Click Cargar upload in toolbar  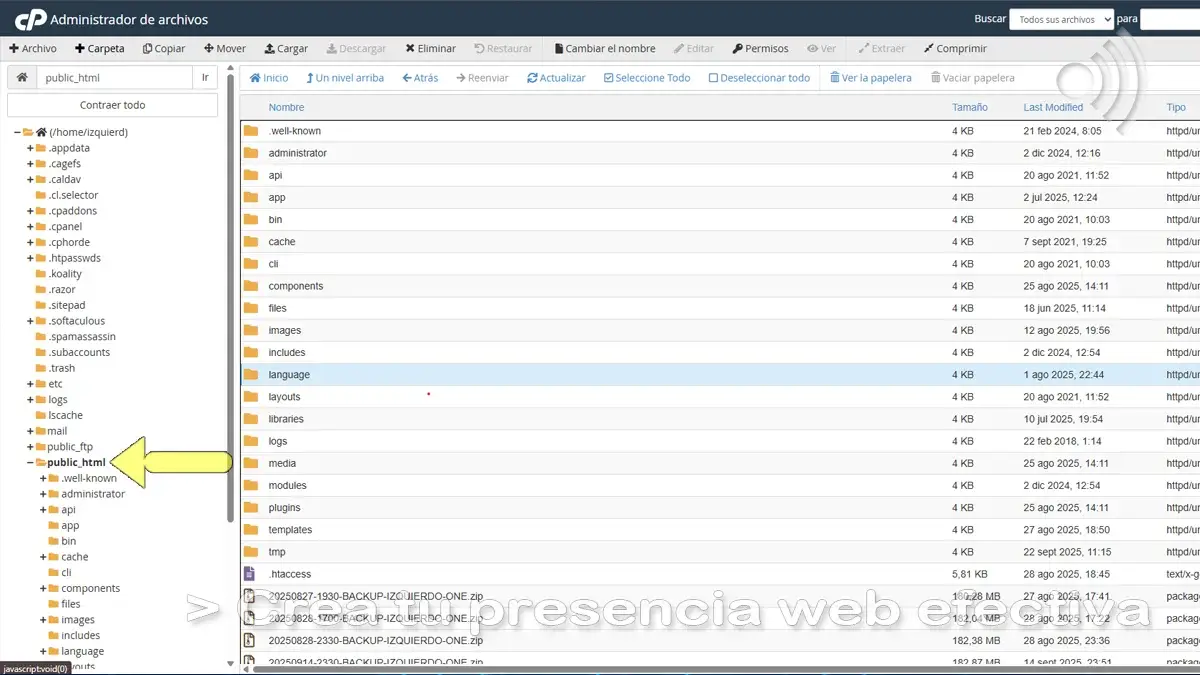[286, 49]
